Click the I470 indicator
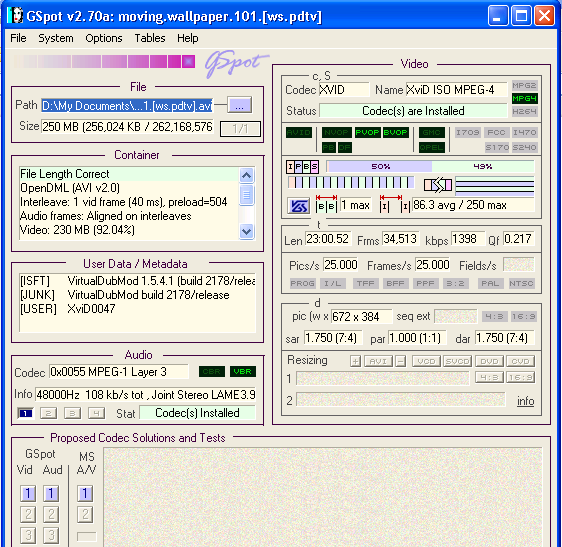Image resolution: width=562 pixels, height=547 pixels. tap(524, 133)
